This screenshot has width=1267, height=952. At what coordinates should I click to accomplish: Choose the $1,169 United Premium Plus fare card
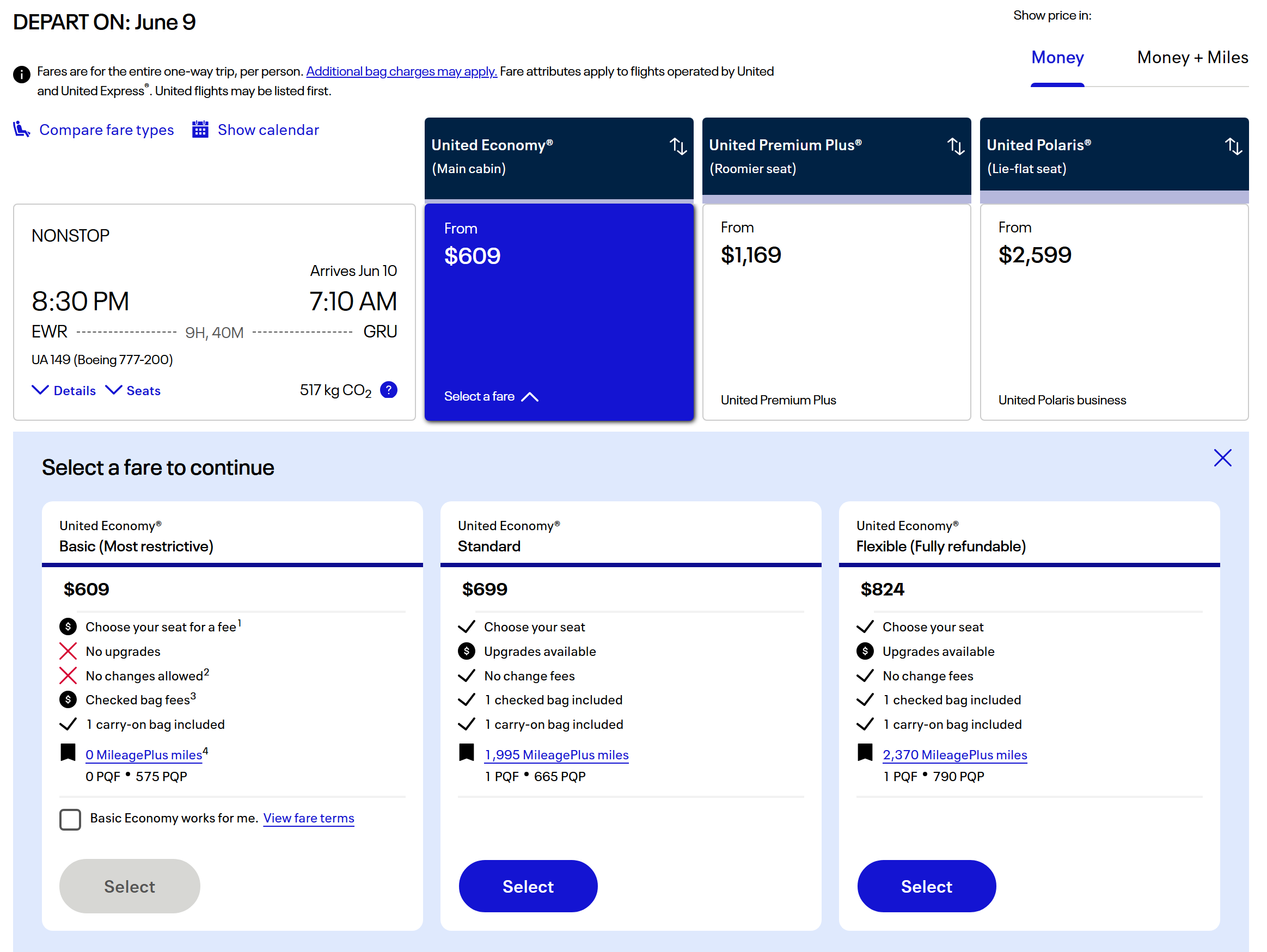click(836, 312)
